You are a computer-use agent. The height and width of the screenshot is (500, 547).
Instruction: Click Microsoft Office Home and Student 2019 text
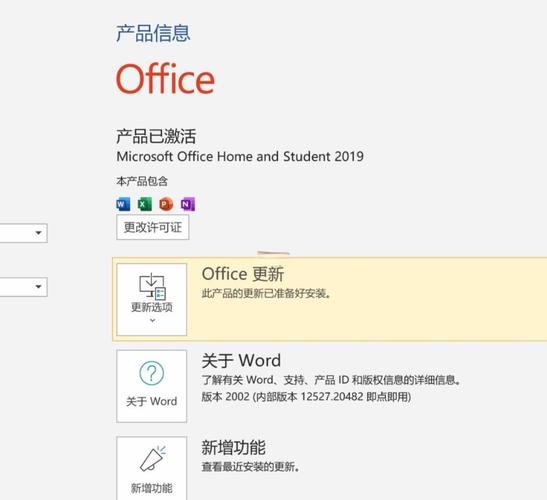tap(240, 157)
